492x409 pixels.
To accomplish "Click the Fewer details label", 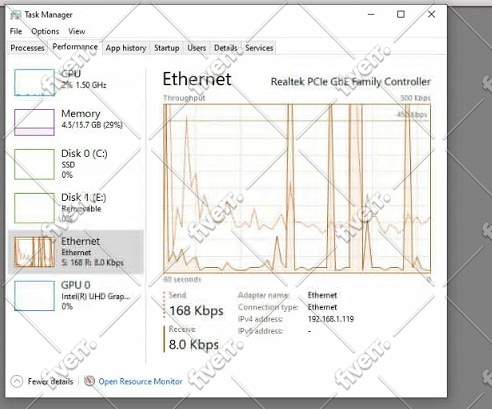I will [50, 381].
